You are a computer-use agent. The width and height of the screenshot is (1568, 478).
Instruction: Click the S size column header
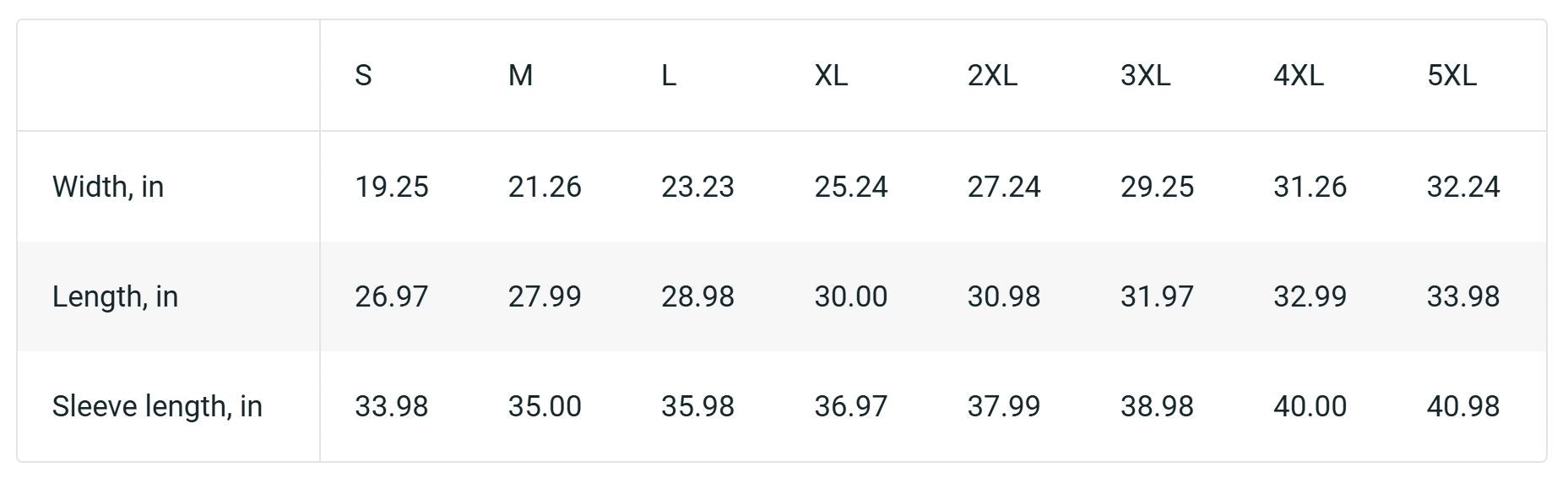(363, 76)
